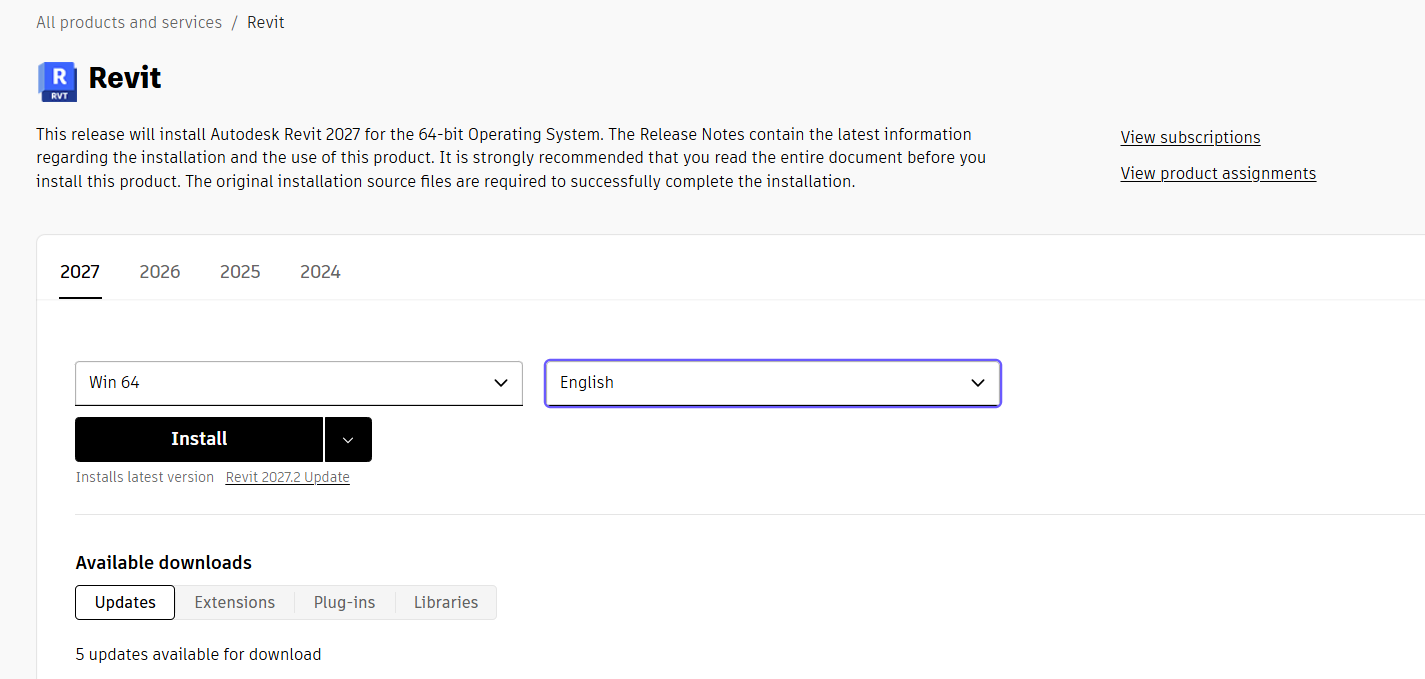
Task: Switch to the 2027 version tab
Action: pos(80,272)
